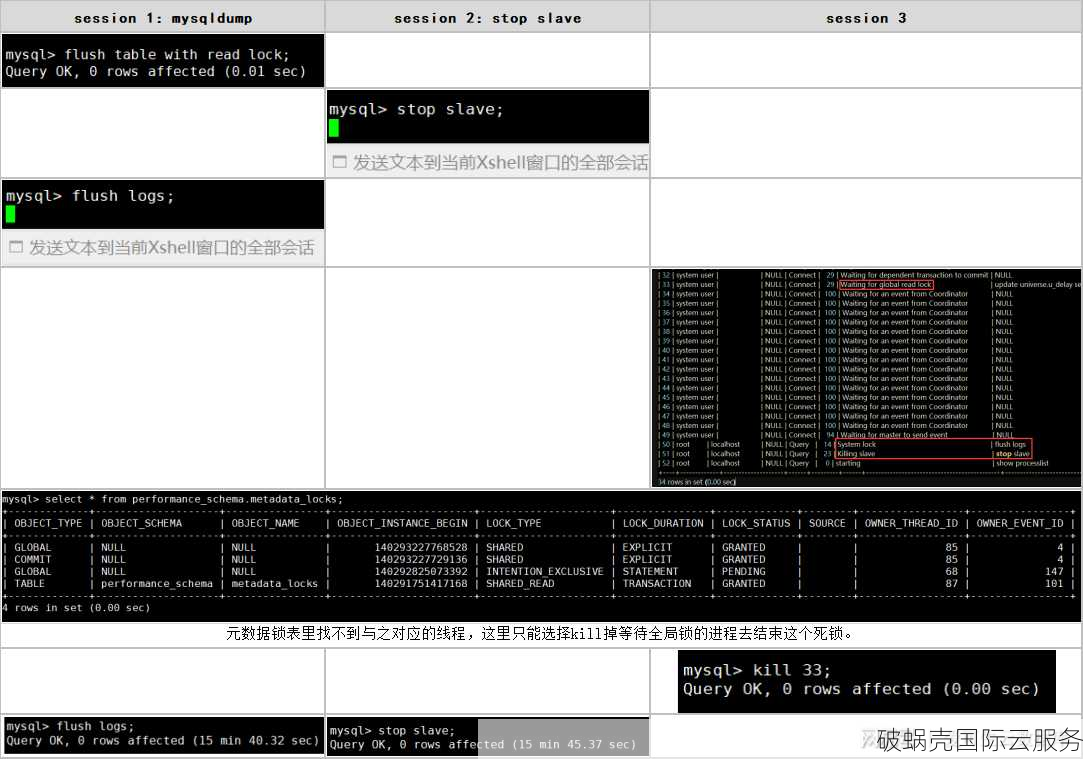This screenshot has width=1083, height=759.
Task: Click the LOCK_STATUS column header
Action: (756, 523)
